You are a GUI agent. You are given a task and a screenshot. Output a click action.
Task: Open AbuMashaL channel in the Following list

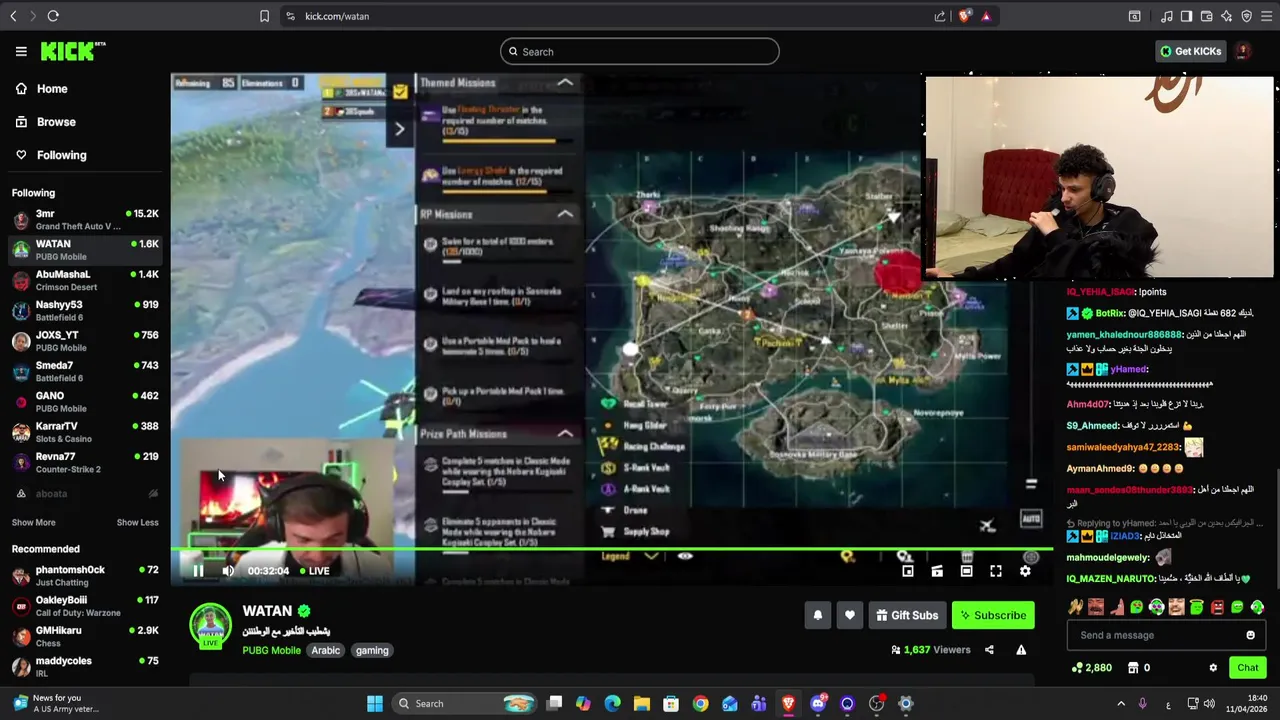click(85, 280)
